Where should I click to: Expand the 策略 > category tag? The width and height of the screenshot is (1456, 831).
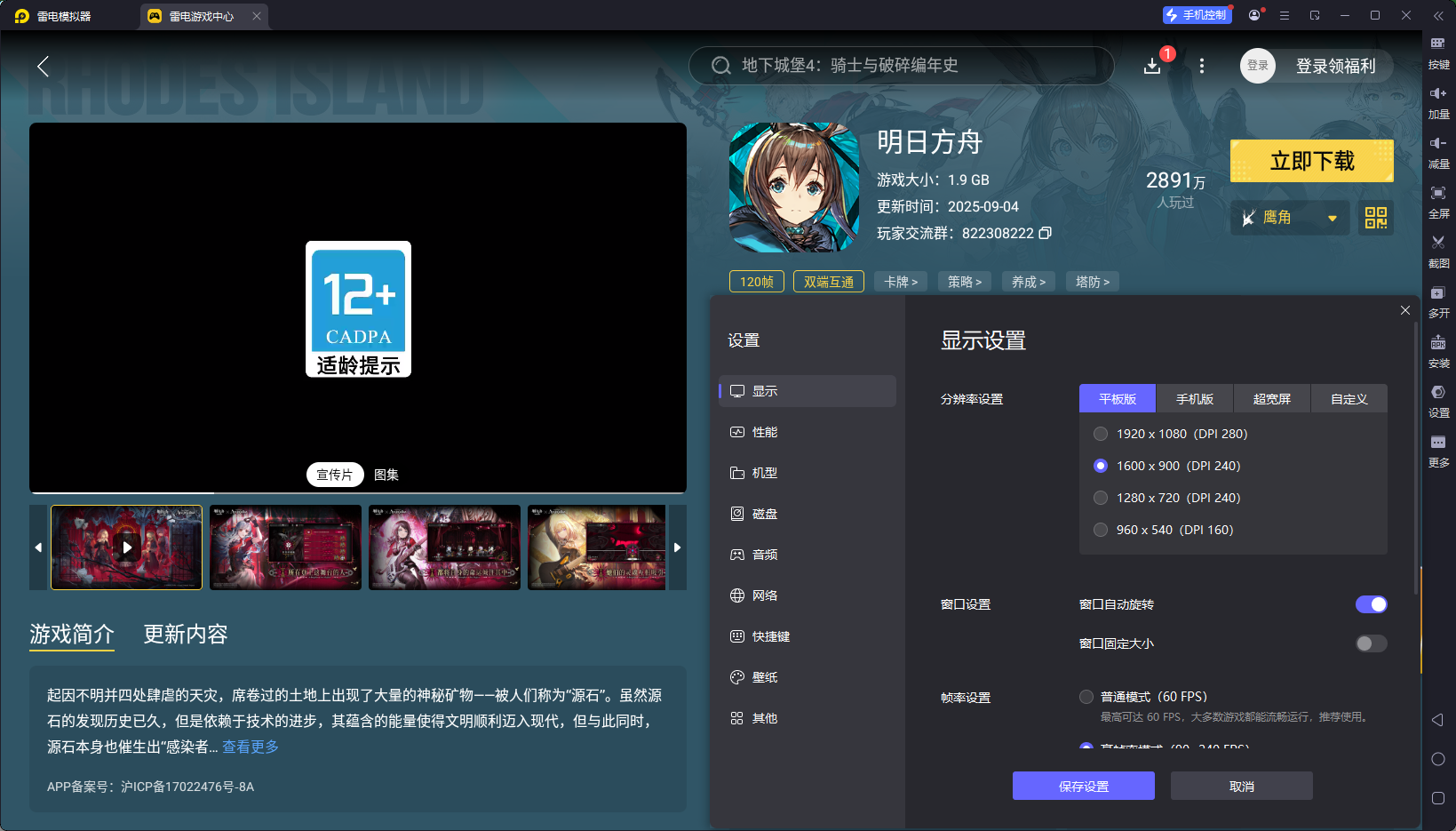[965, 282]
